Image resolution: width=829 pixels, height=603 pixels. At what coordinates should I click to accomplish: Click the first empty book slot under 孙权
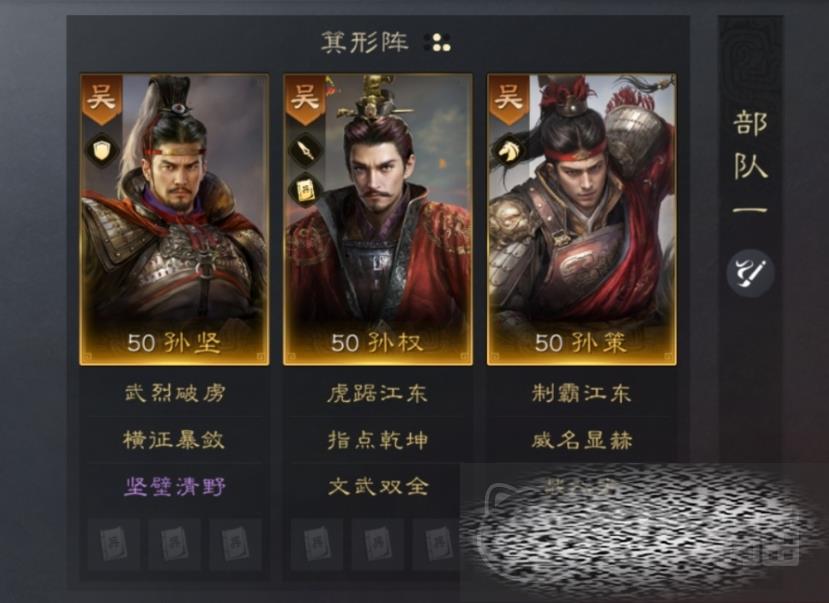[317, 544]
